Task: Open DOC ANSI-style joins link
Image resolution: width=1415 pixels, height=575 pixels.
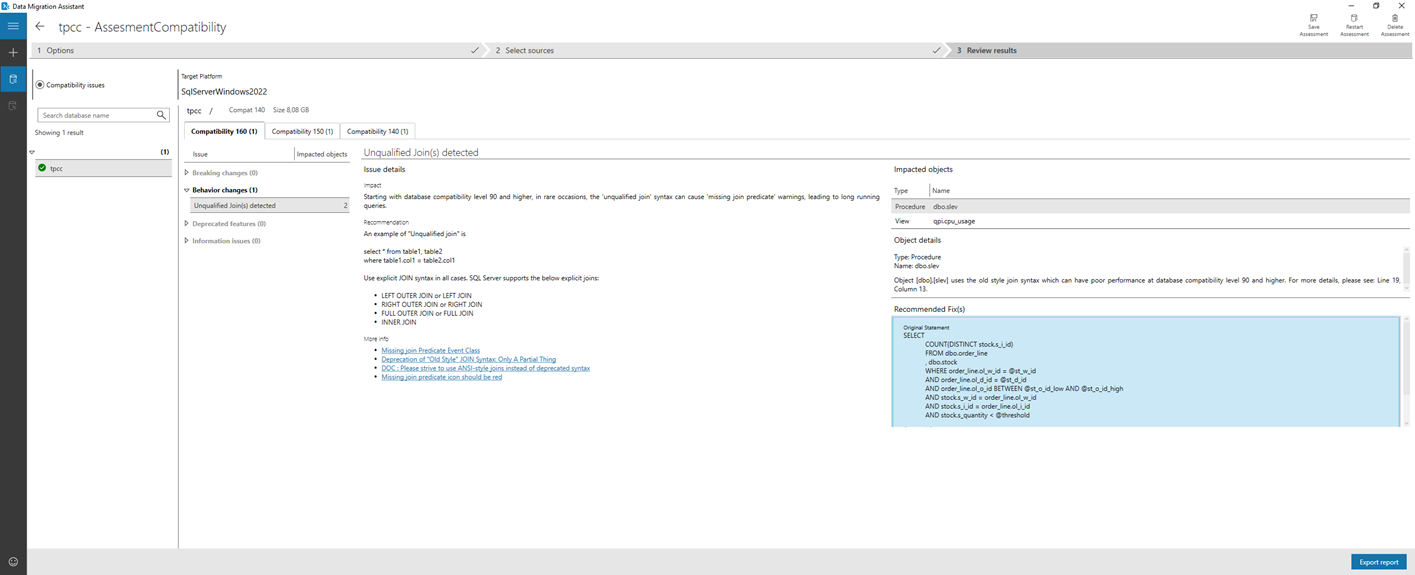Action: [x=485, y=368]
